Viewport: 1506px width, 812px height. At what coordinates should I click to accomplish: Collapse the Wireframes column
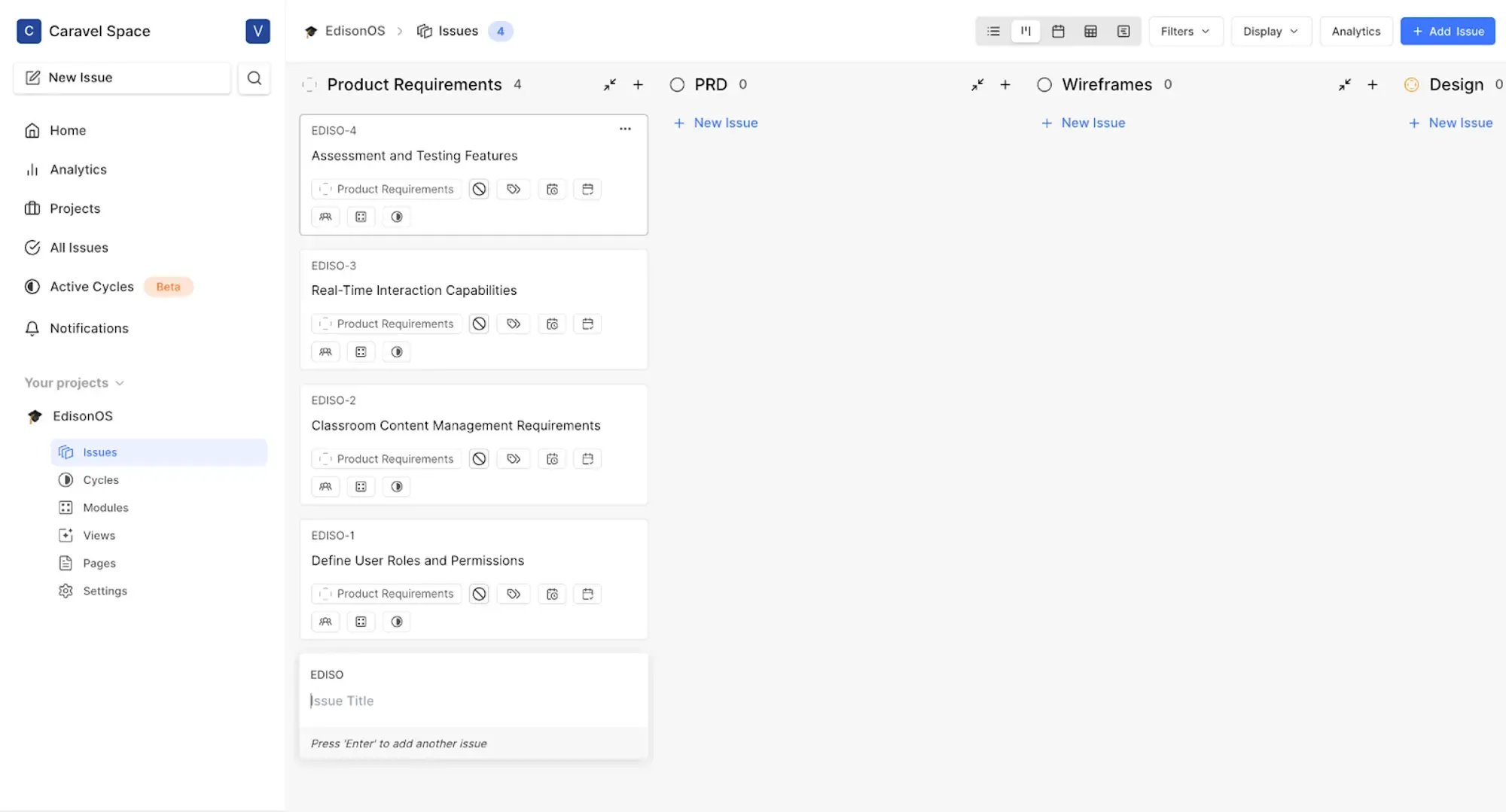pos(1344,85)
